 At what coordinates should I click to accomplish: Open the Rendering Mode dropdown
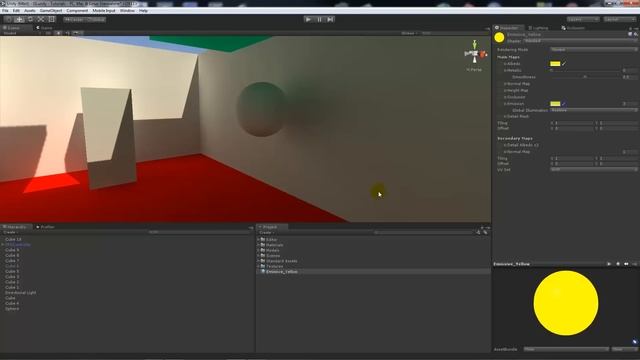pos(593,49)
